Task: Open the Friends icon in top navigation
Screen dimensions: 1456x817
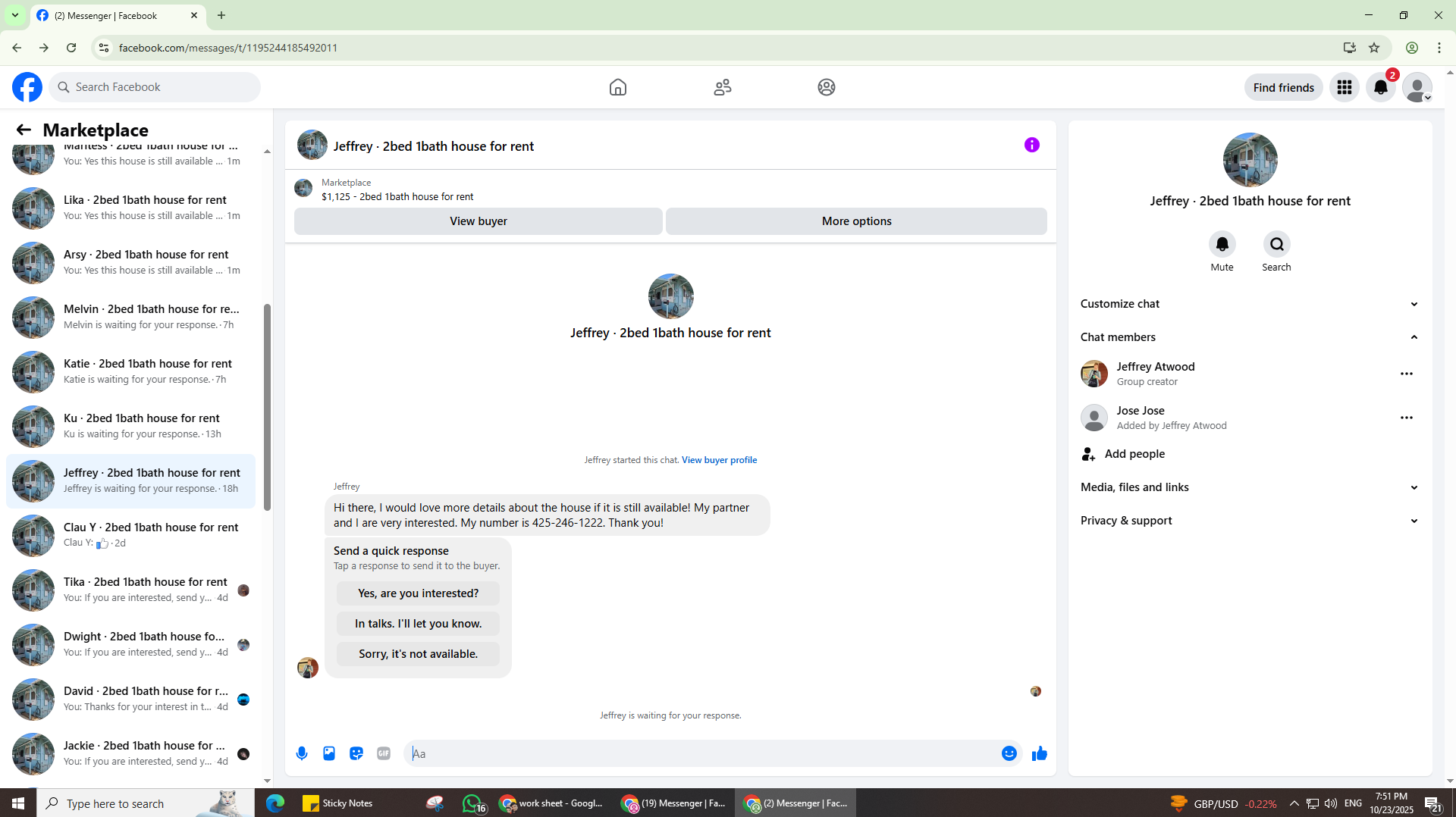Action: tap(722, 87)
